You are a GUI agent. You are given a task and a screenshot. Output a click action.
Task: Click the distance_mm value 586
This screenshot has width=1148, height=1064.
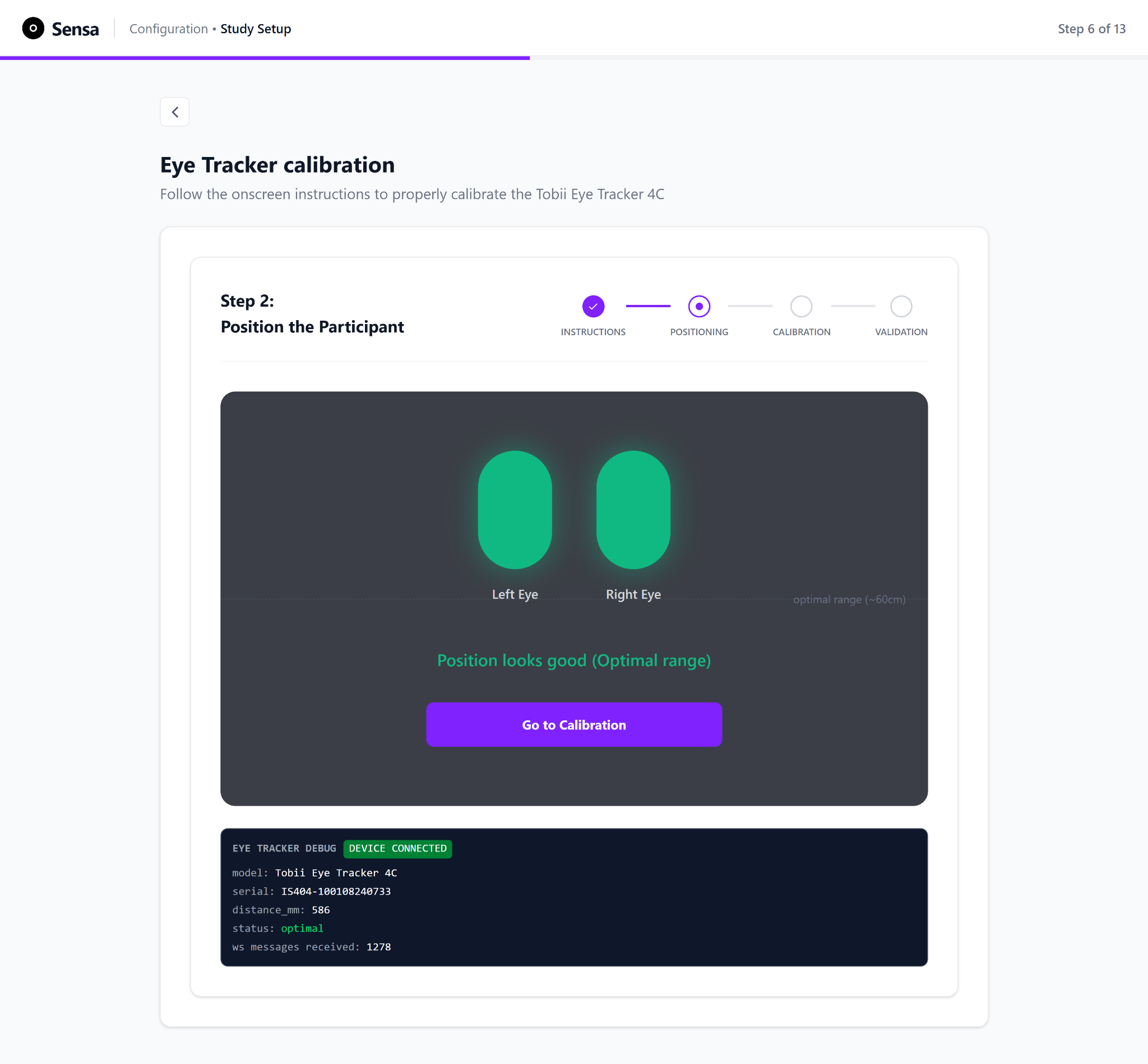[321, 910]
